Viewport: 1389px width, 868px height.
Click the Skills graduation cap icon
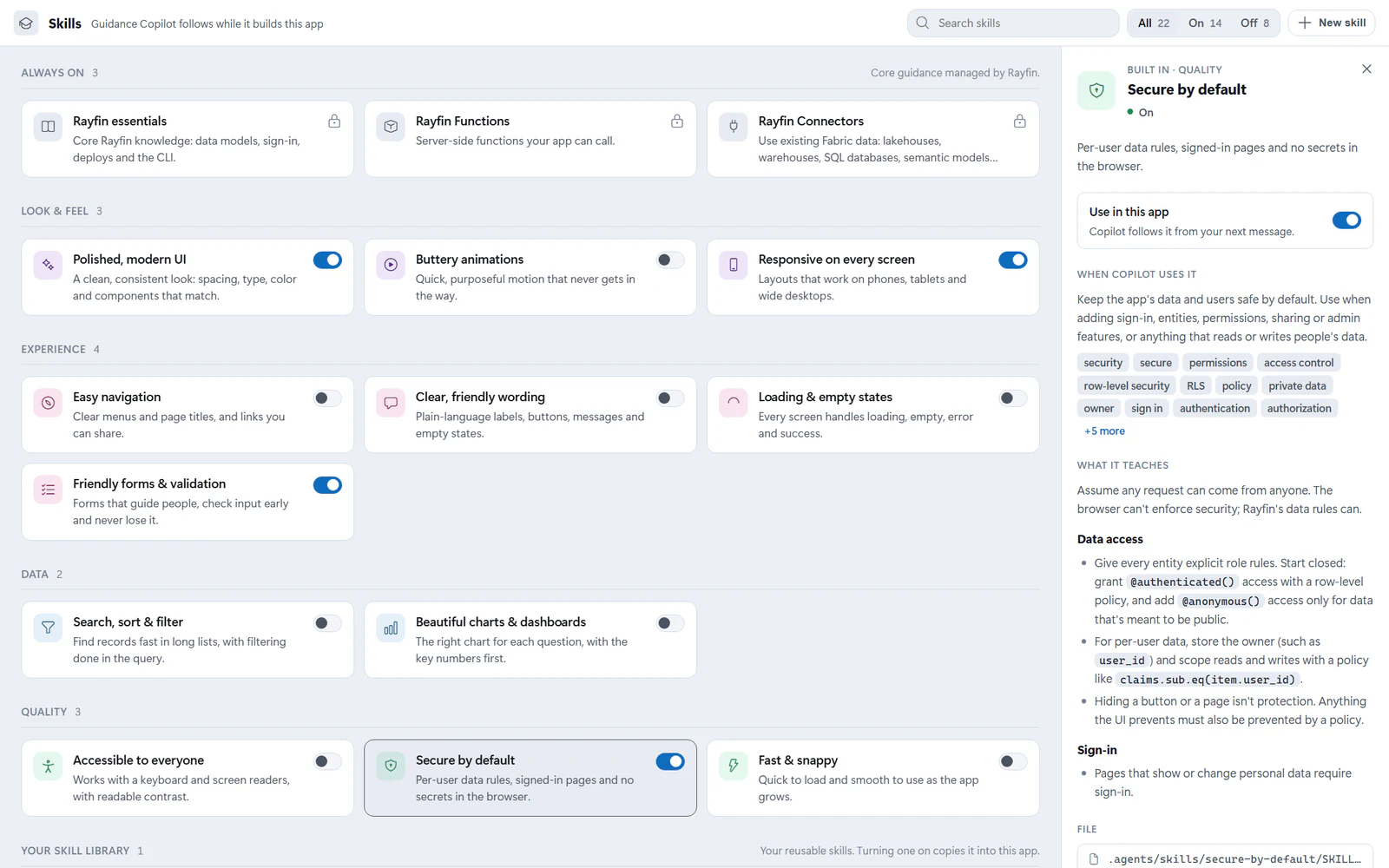click(x=26, y=23)
